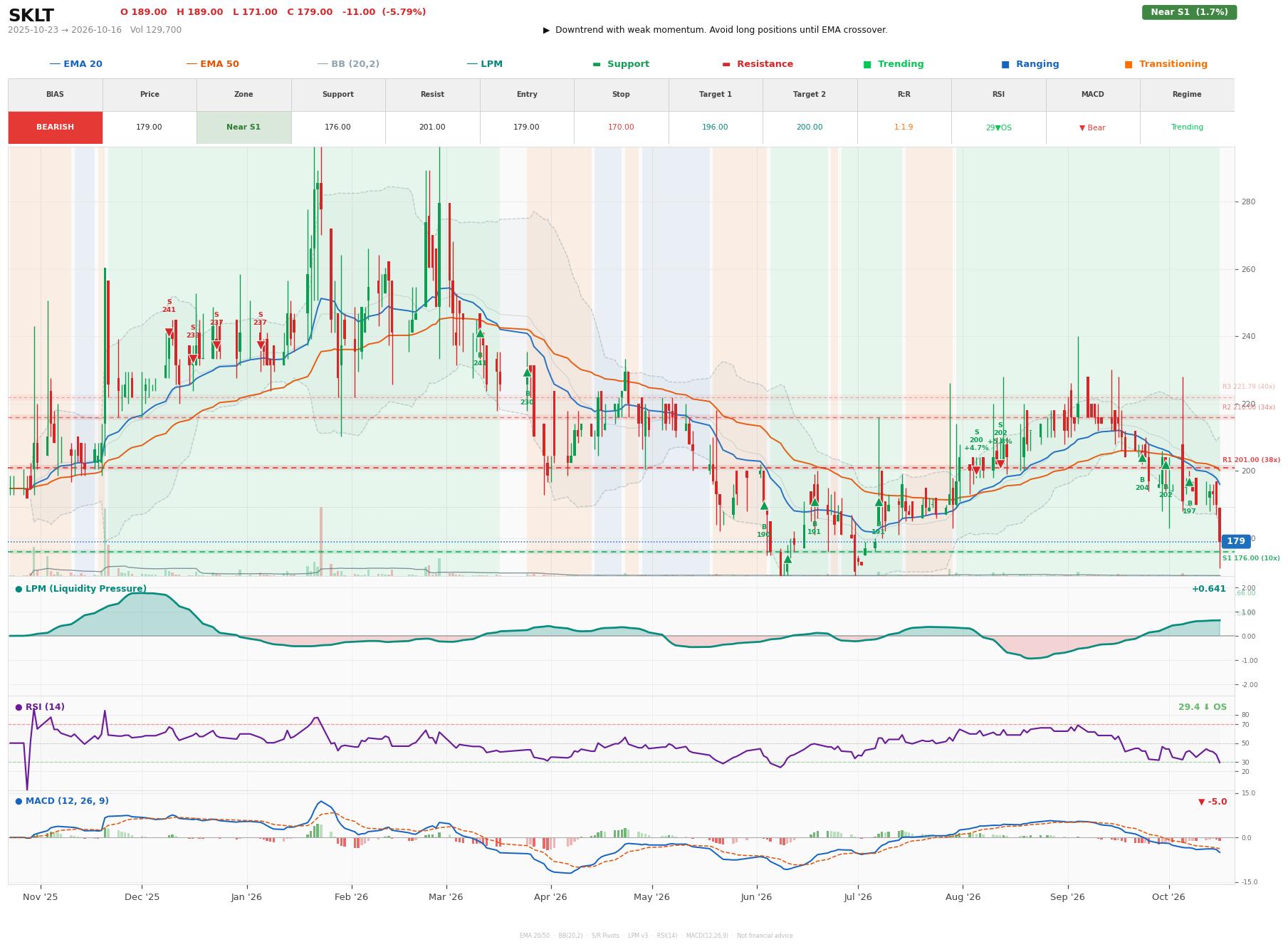Click the +0.641 LPM reading
The width and height of the screenshot is (1288, 947).
tap(1208, 589)
